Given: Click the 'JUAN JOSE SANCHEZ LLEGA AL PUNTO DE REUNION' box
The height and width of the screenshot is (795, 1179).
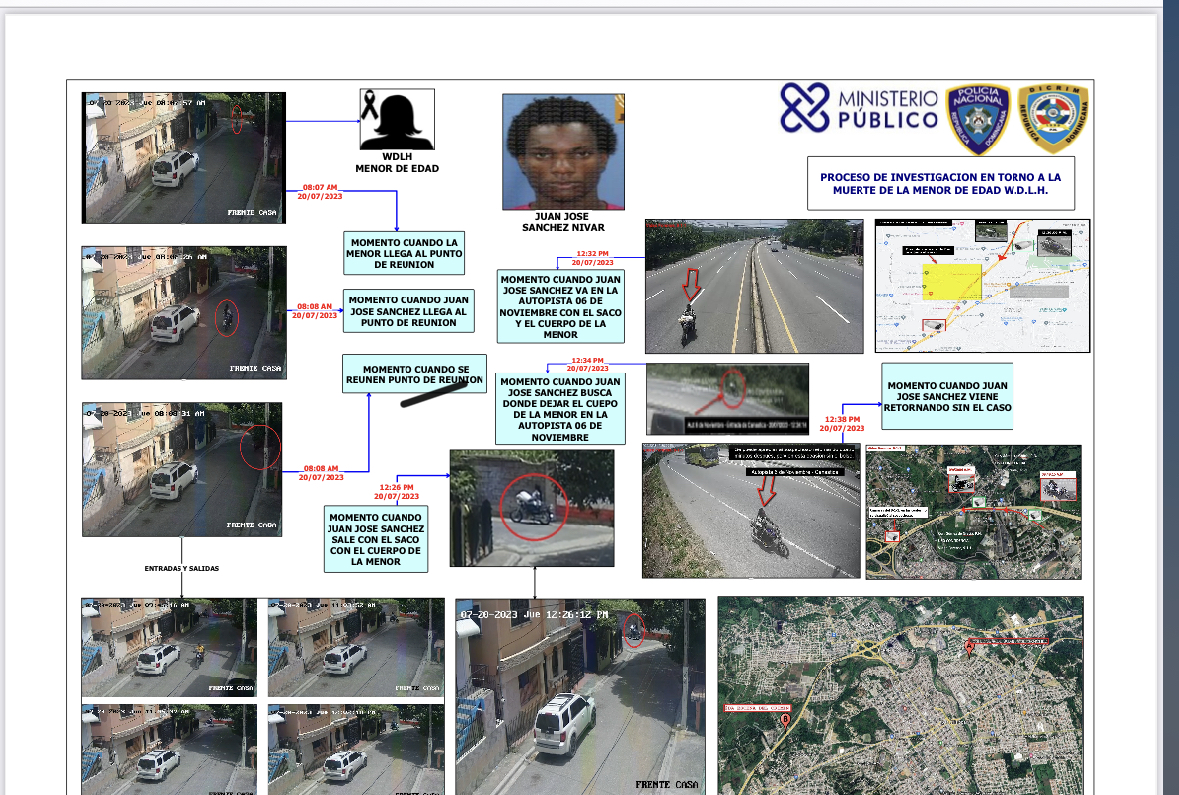Looking at the screenshot, I should pos(408,311).
